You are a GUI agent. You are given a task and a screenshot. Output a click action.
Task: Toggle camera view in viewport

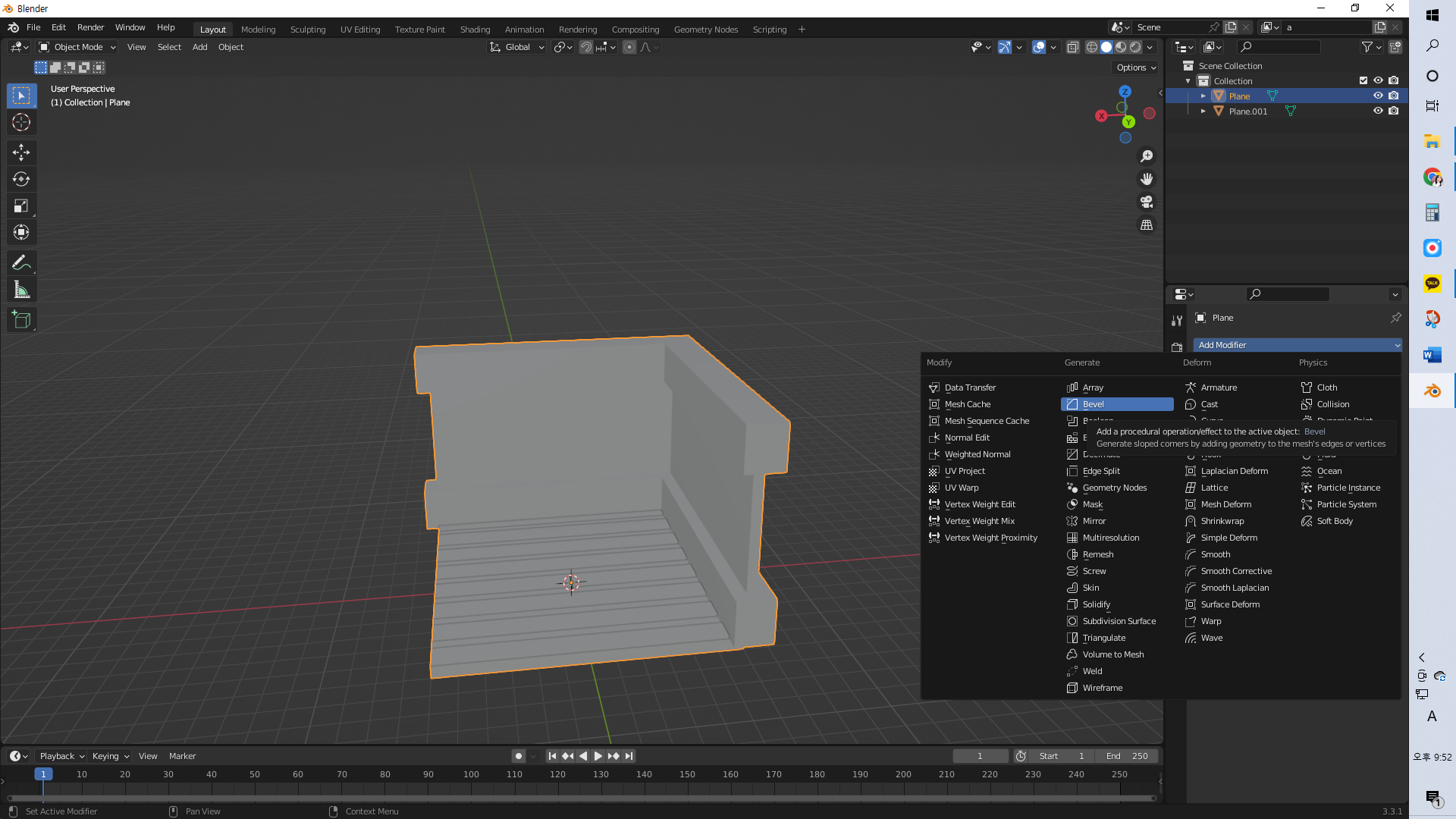point(1147,202)
